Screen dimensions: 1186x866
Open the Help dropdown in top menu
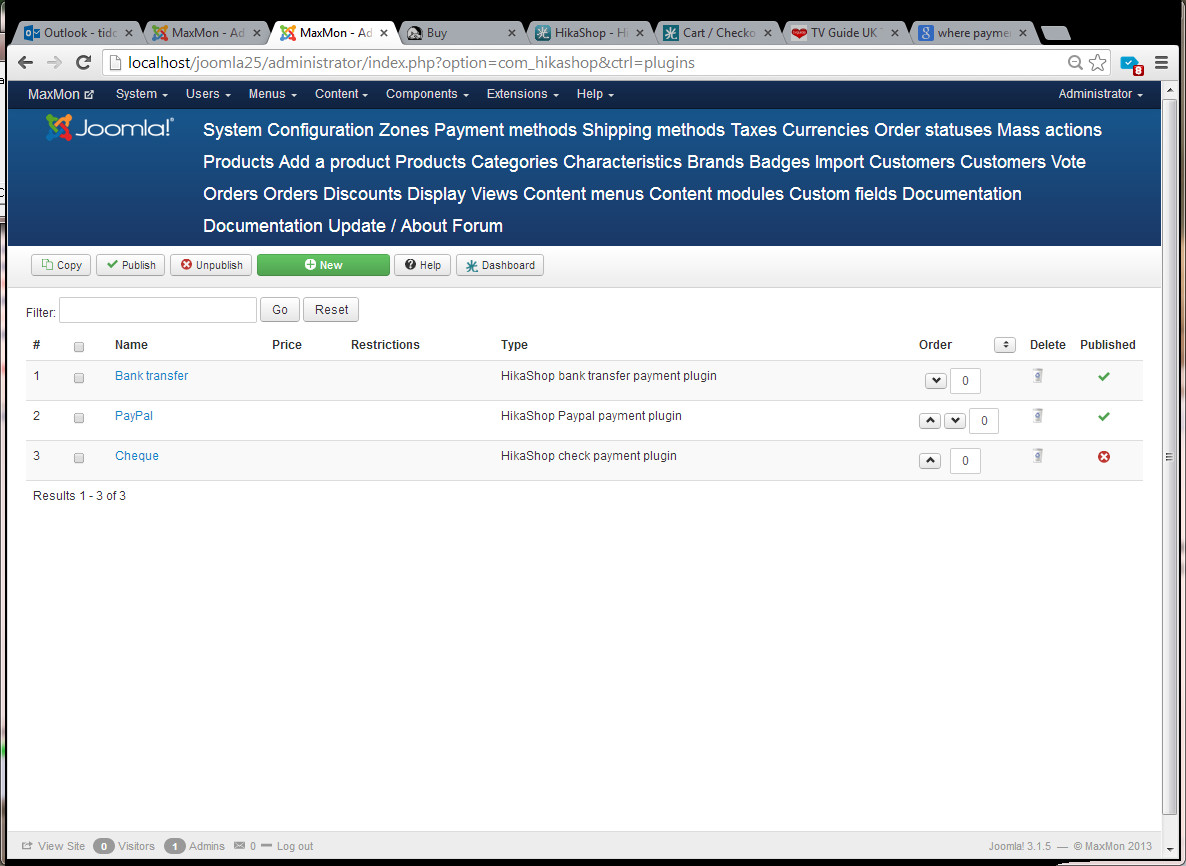pyautogui.click(x=595, y=94)
